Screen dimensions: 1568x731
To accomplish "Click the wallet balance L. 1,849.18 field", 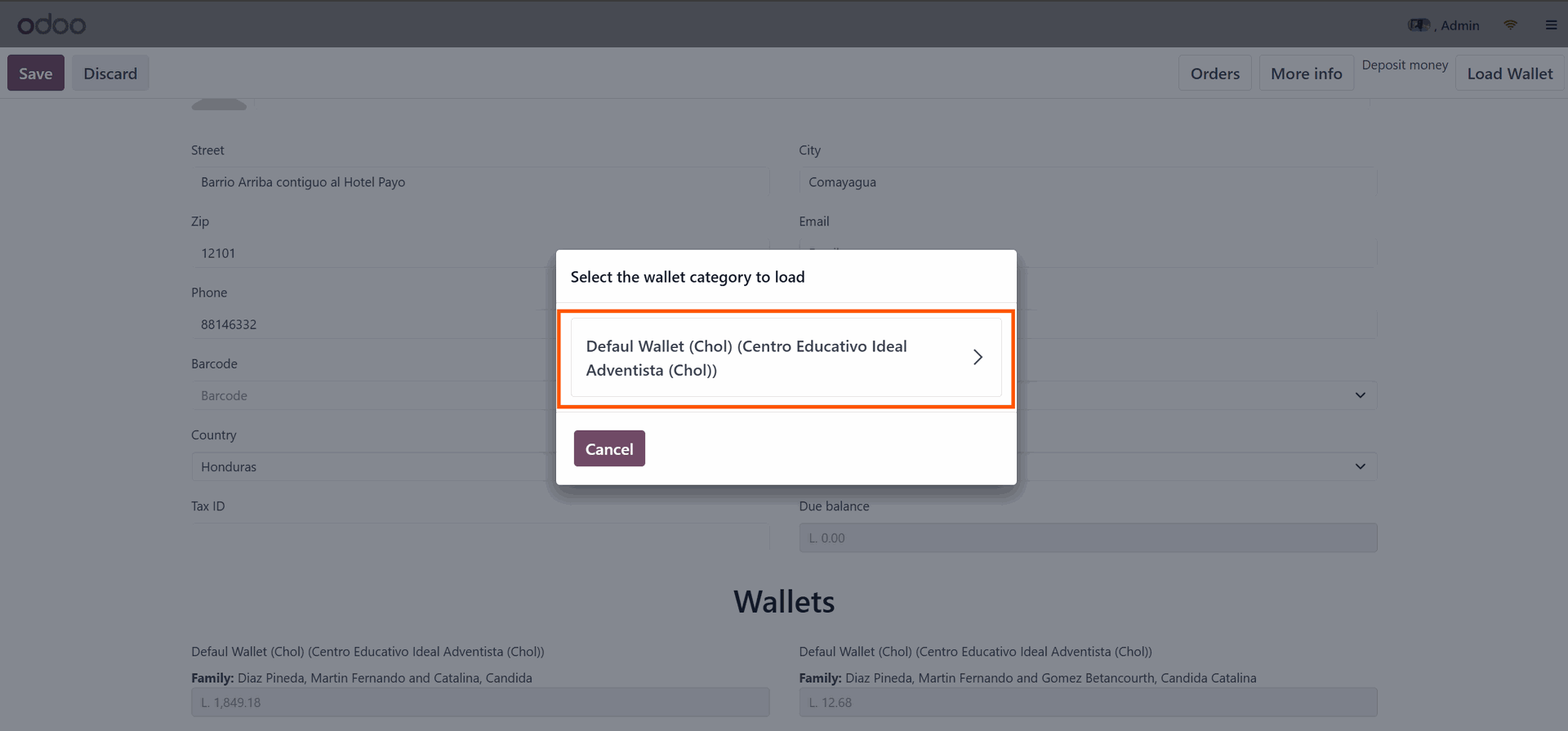I will [x=480, y=702].
